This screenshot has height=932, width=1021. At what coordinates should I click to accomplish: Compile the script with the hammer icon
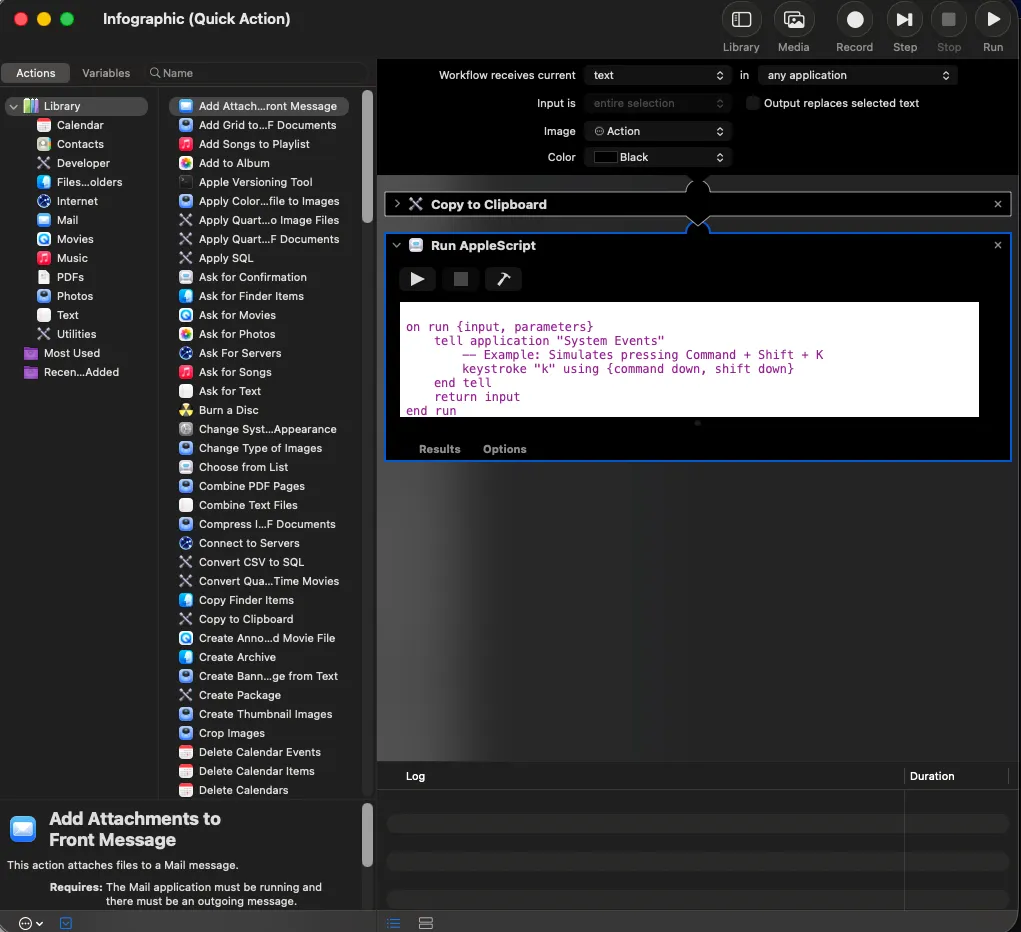pos(503,279)
